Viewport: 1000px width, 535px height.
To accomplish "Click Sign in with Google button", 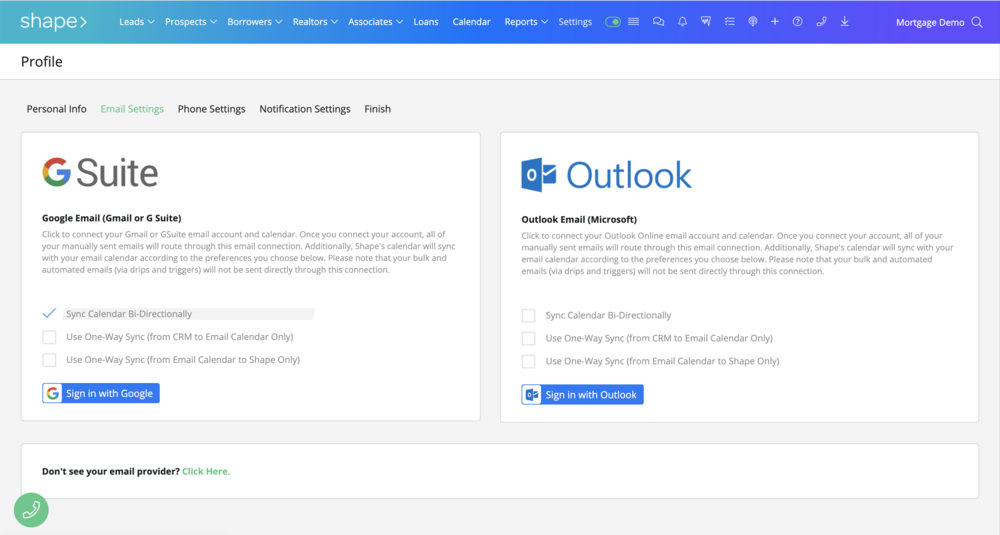I will (101, 393).
